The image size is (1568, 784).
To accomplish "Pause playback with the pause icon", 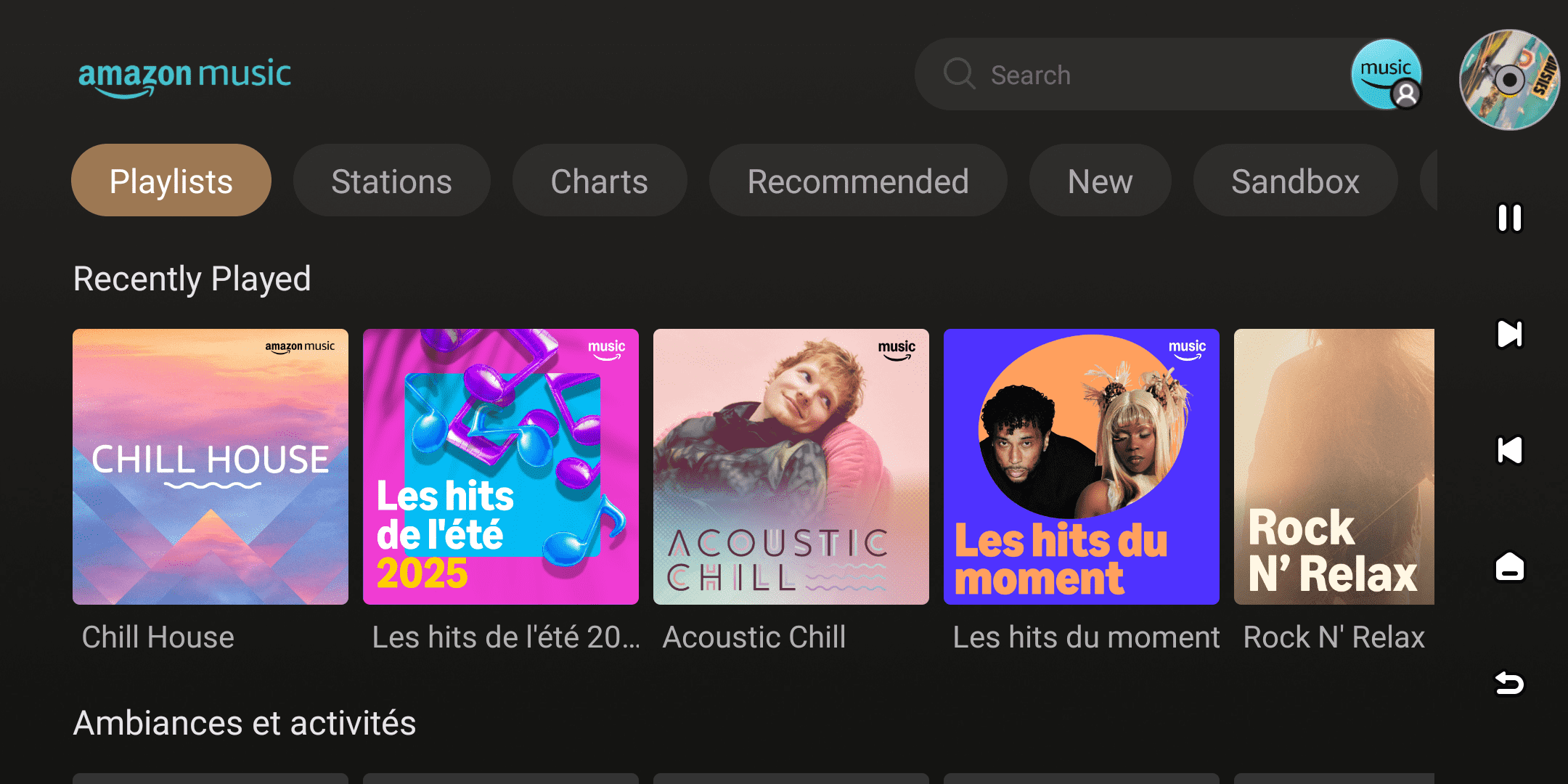I will point(1510,218).
